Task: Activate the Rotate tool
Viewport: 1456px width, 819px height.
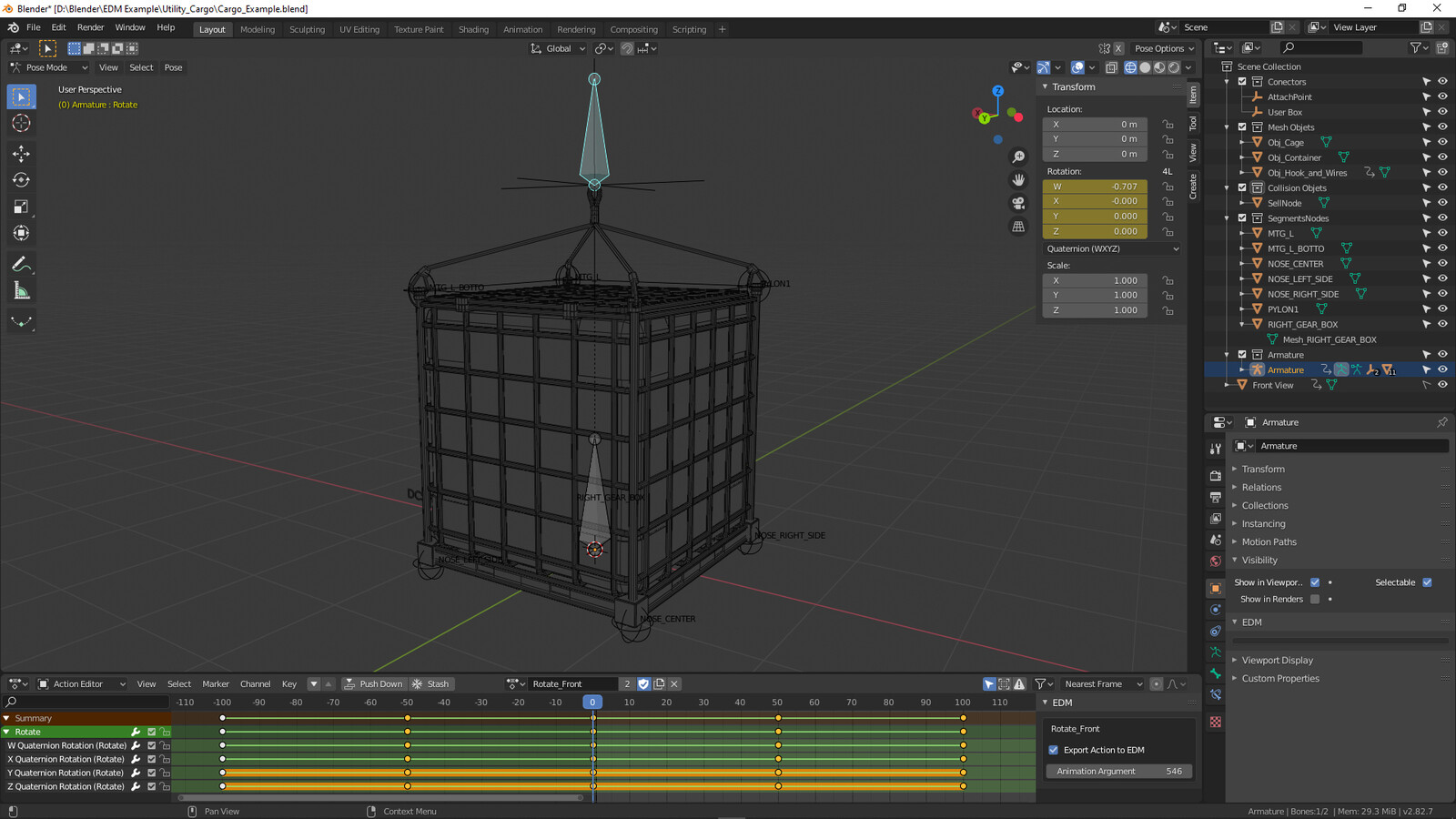Action: click(x=21, y=180)
